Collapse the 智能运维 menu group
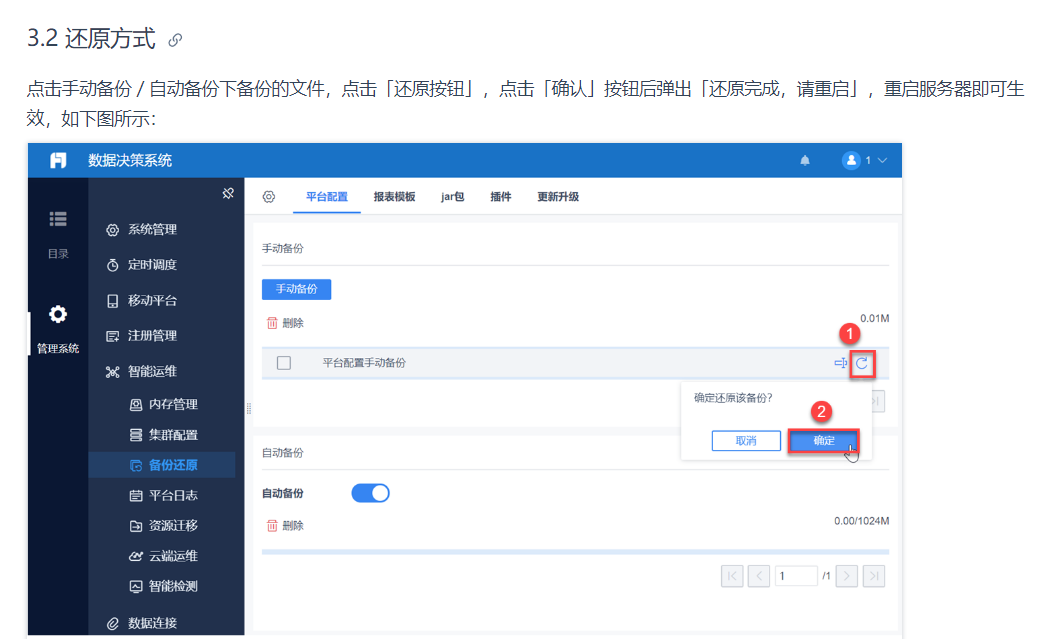 pos(152,371)
